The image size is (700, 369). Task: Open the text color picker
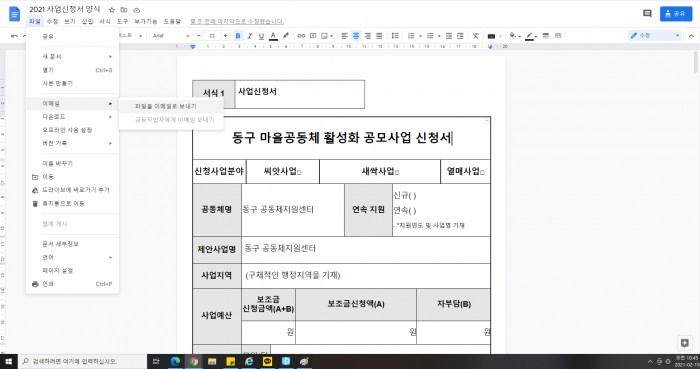[273, 36]
